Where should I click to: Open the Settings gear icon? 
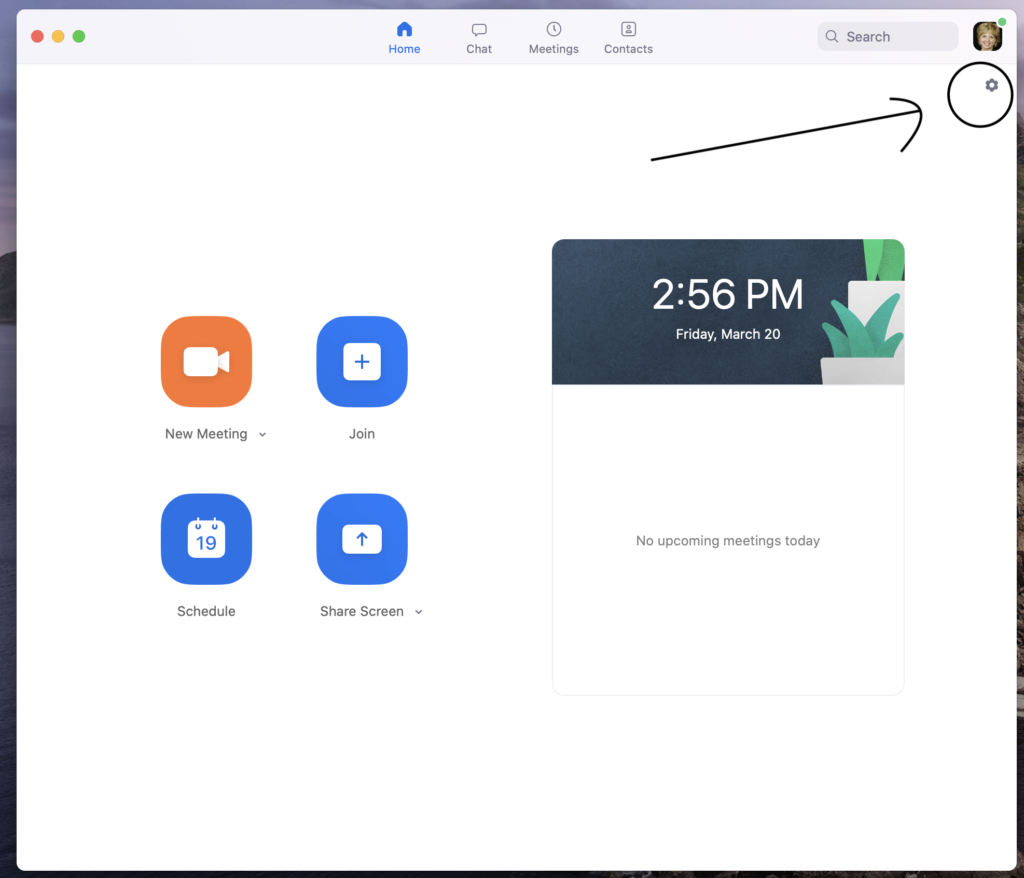[x=991, y=85]
